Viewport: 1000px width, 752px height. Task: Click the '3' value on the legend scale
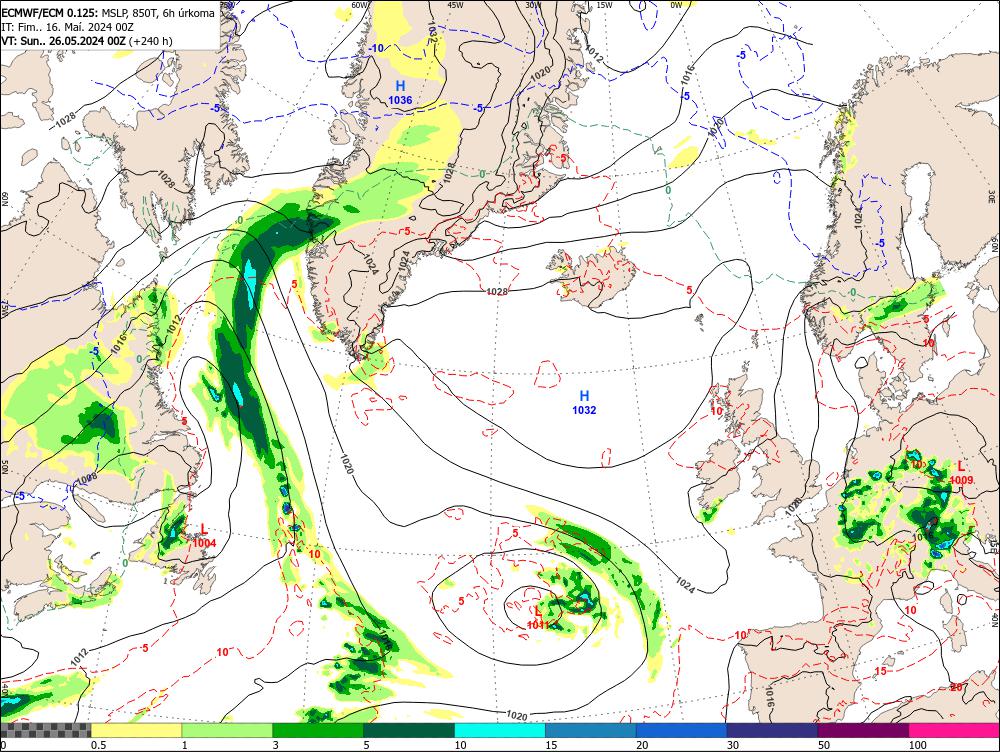276,745
